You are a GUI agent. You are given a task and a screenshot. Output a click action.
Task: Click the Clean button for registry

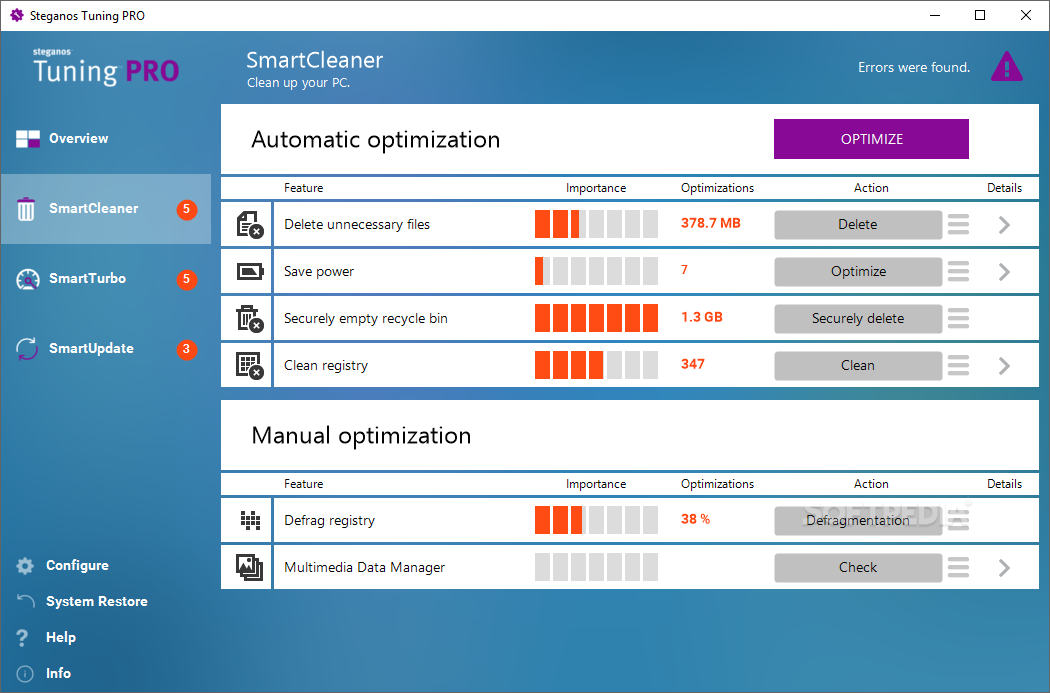point(858,366)
